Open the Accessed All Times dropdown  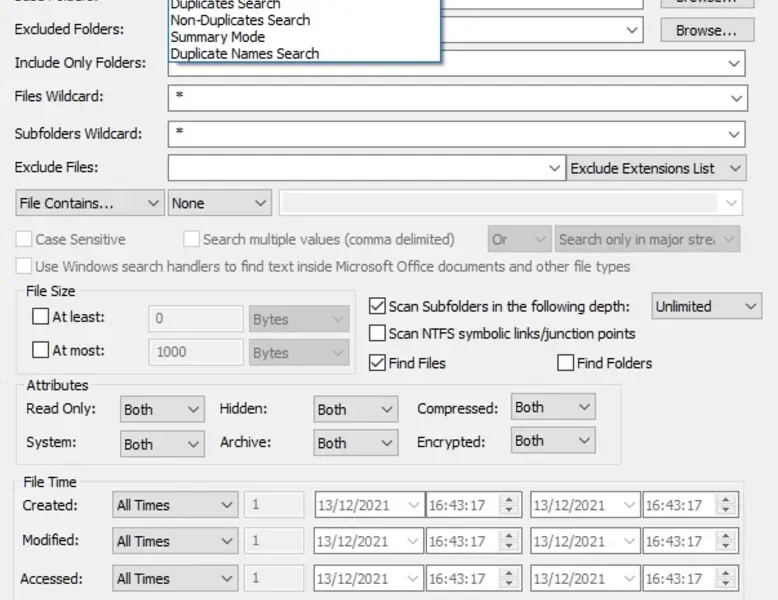pos(175,579)
